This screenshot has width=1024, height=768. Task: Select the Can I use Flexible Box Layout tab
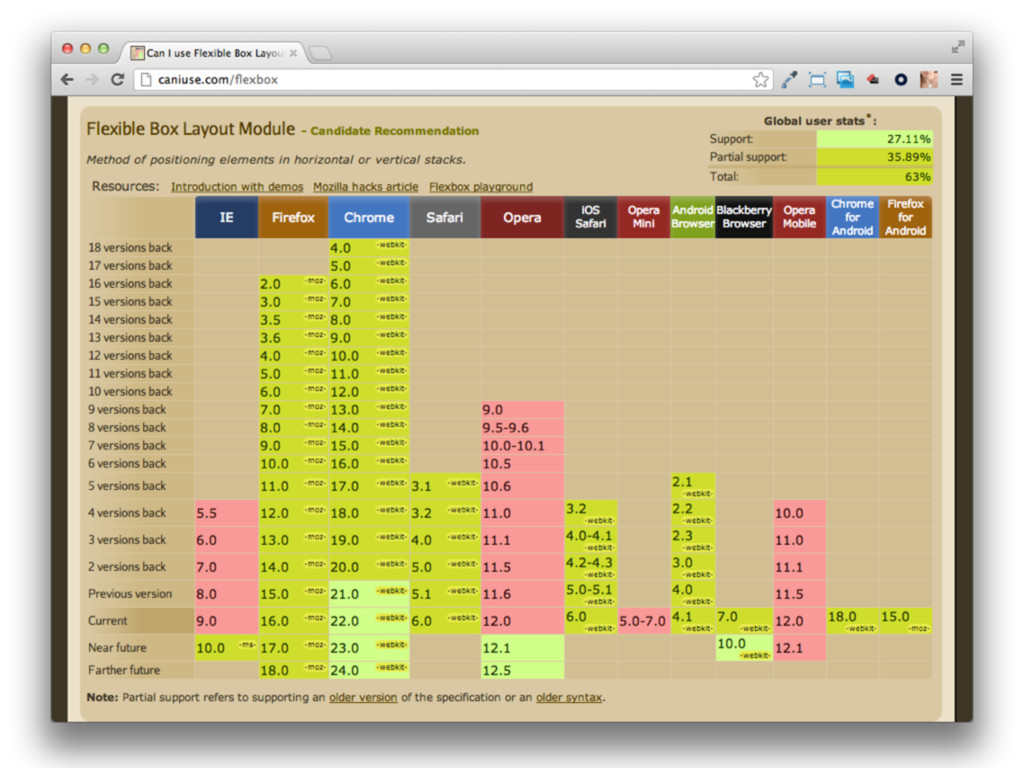(213, 53)
